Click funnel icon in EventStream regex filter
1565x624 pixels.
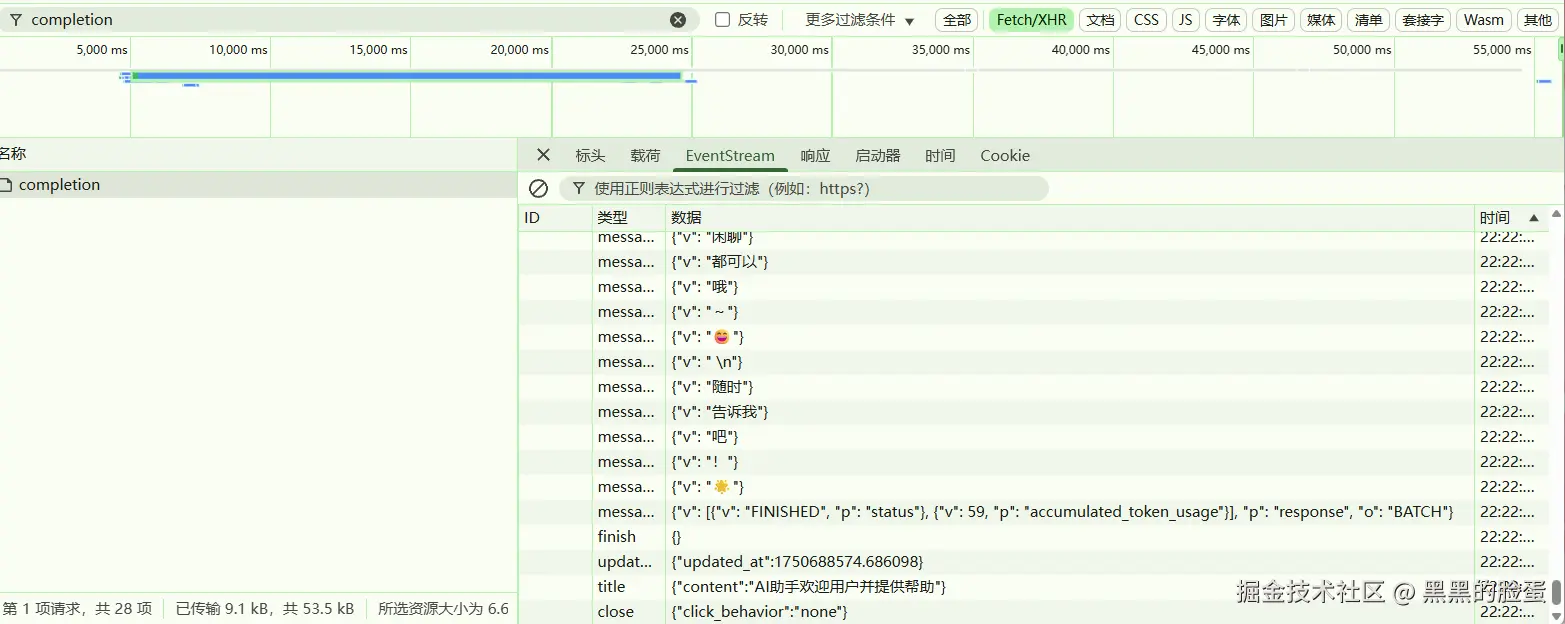click(x=578, y=188)
